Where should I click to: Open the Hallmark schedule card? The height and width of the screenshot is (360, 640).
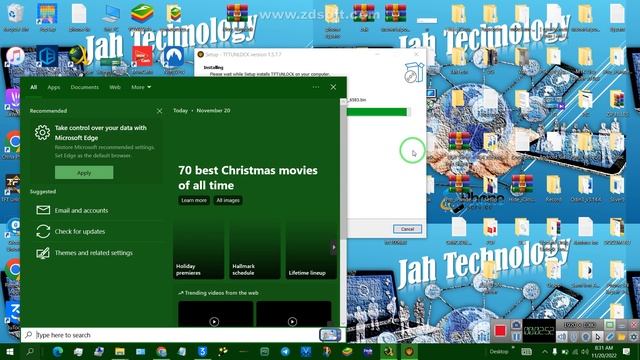255,250
